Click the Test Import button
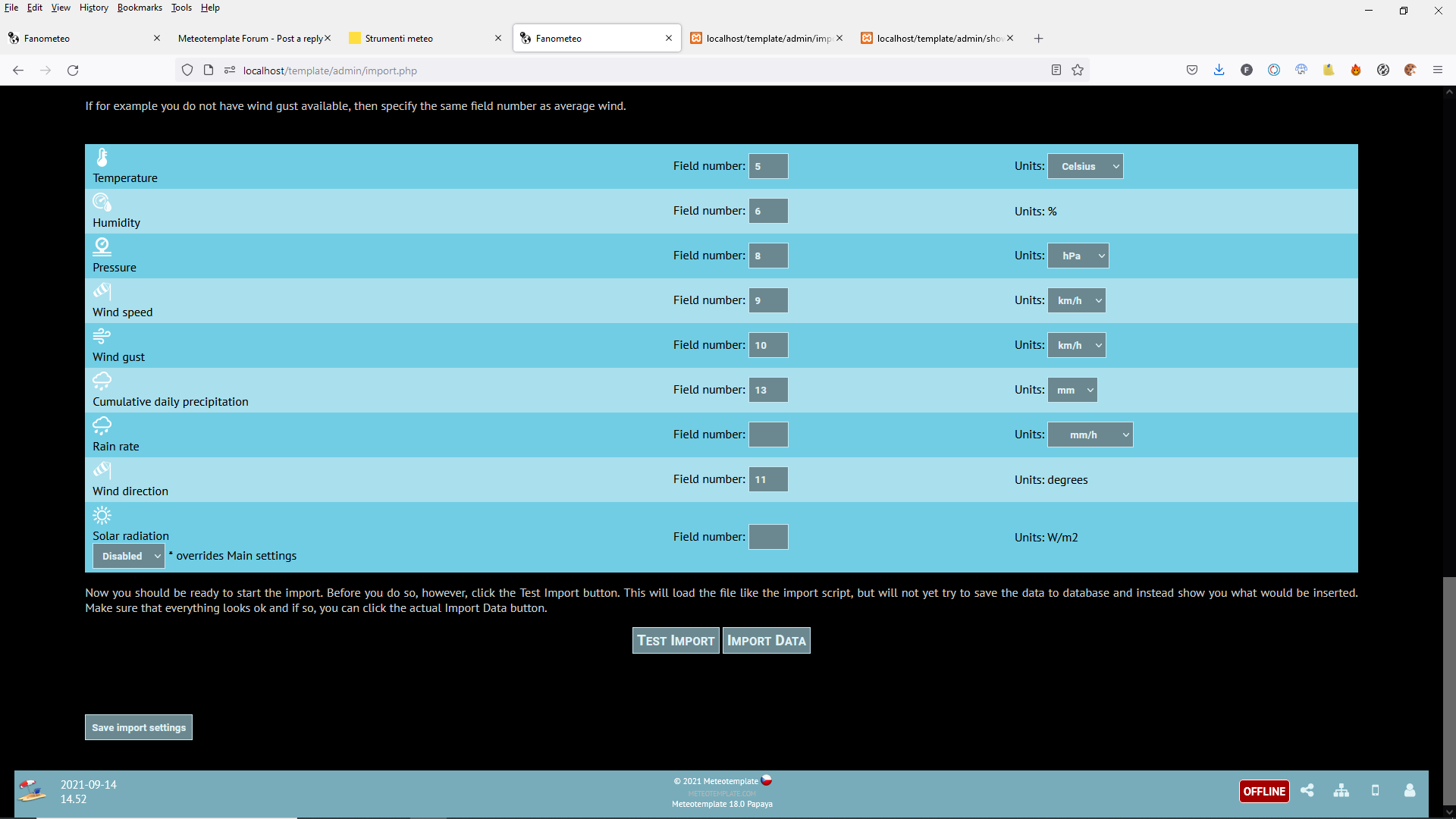The image size is (1456, 819). 676,641
